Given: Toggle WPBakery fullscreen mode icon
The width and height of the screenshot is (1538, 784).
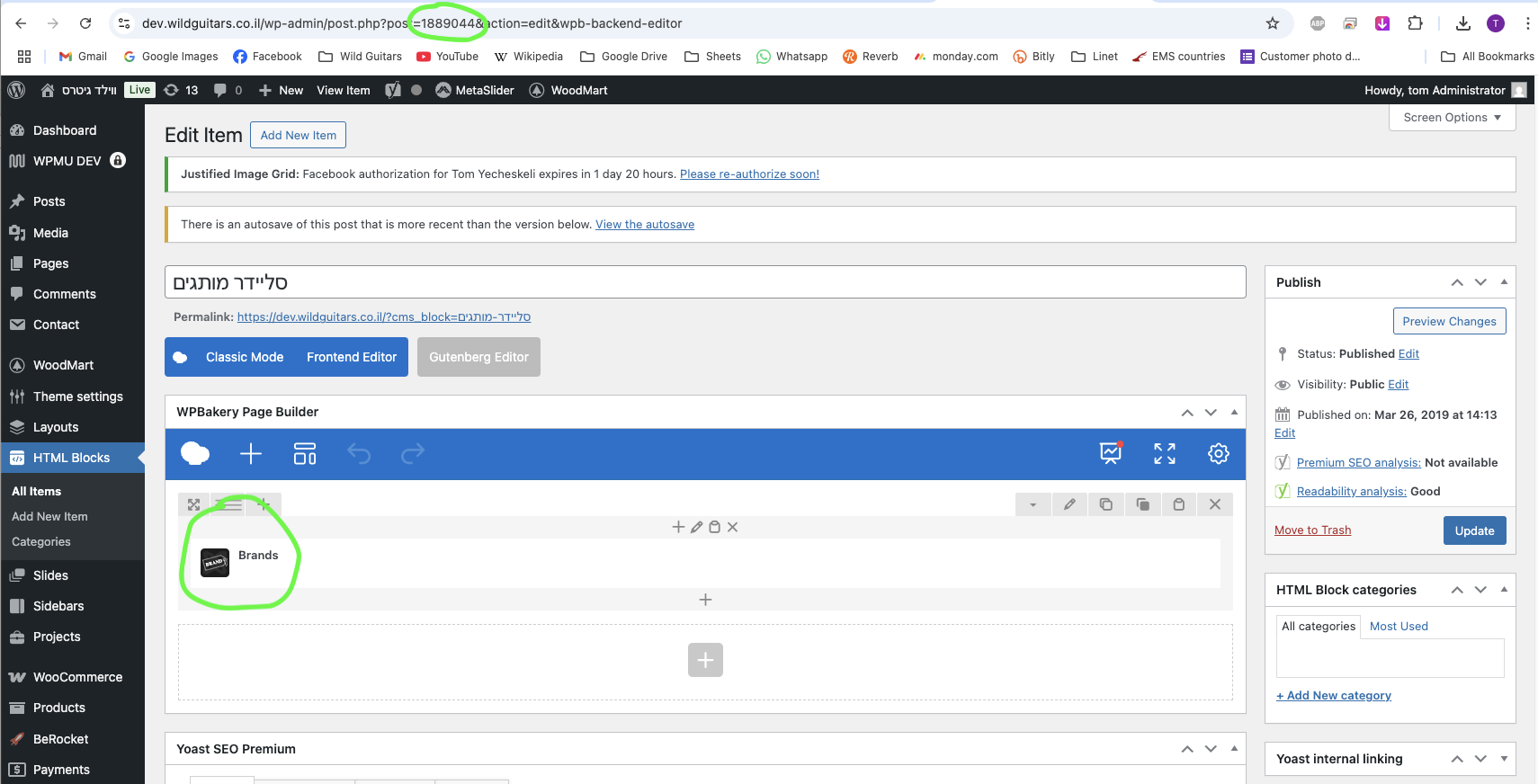Looking at the screenshot, I should point(1165,454).
